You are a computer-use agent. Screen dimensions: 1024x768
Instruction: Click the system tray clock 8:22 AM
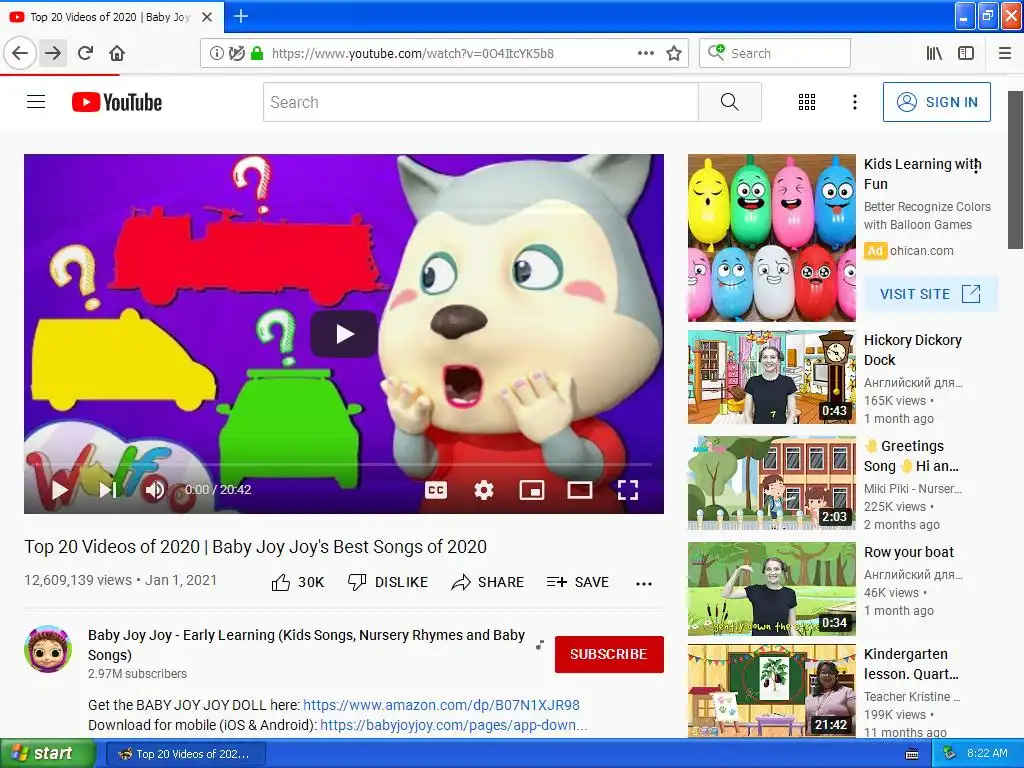tap(987, 753)
